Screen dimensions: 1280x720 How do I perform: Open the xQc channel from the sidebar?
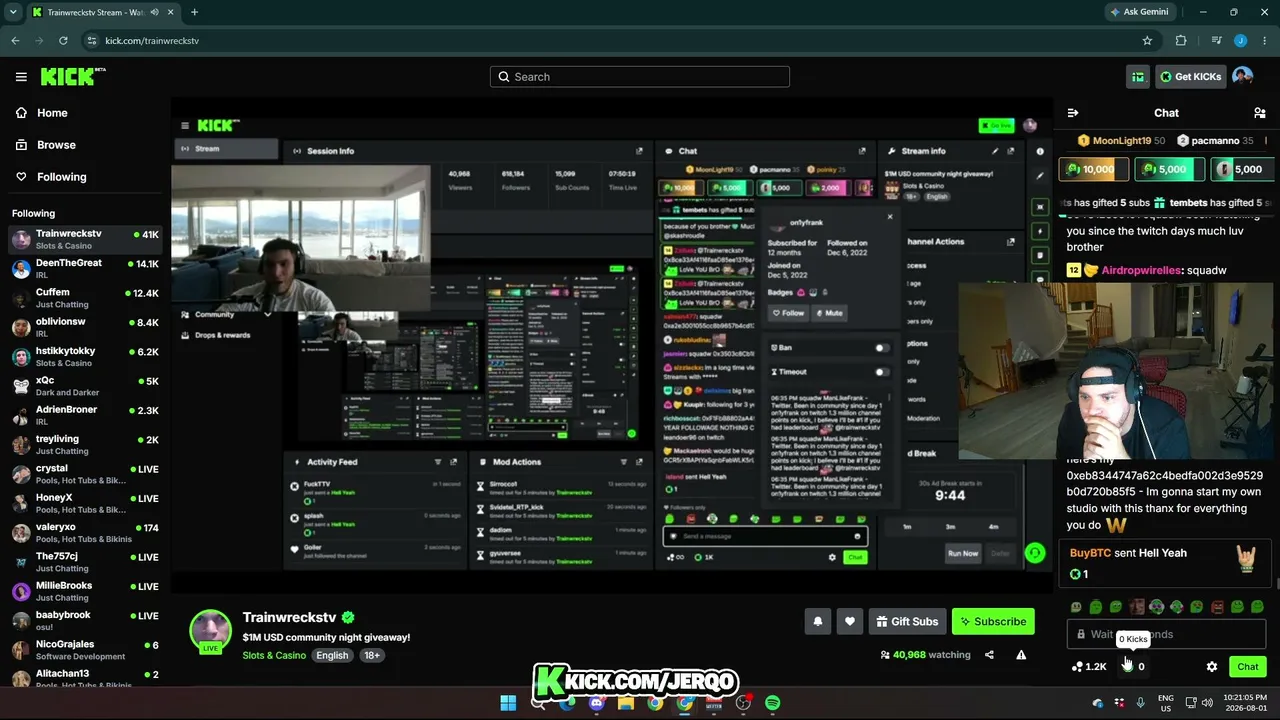tap(85, 386)
